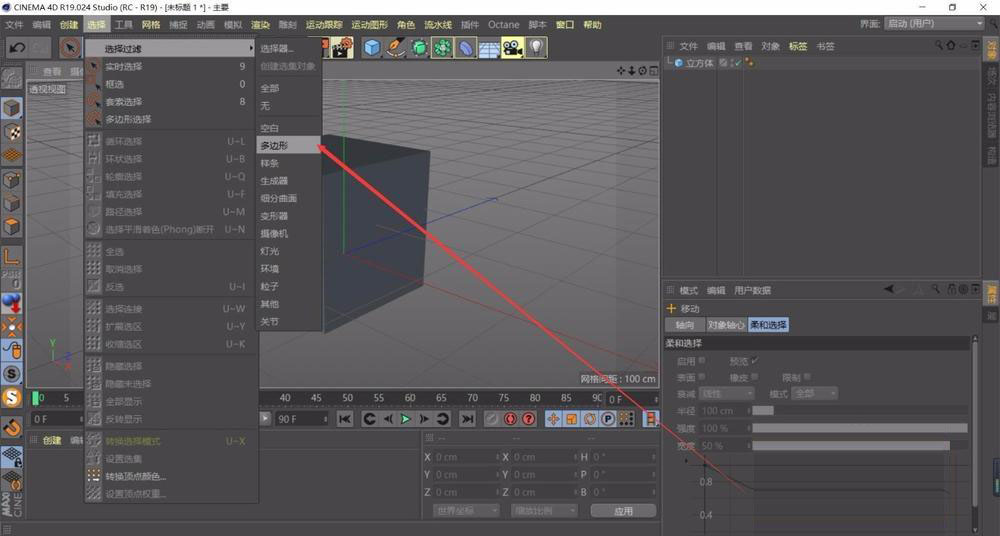Screen dimensions: 1000x536
Task: Choose 样条 in the filter submenu
Action: point(289,163)
